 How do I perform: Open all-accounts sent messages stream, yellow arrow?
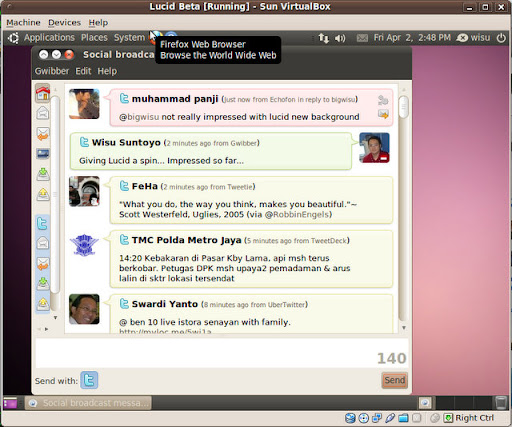point(43,194)
